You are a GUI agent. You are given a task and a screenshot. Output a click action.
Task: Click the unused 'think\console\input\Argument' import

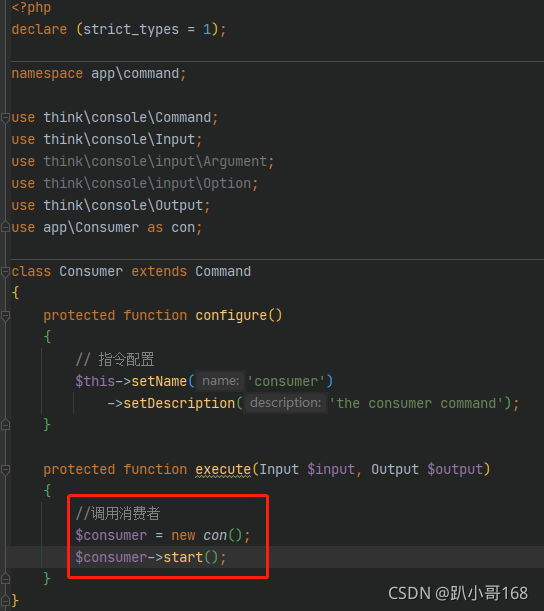pyautogui.click(x=155, y=161)
